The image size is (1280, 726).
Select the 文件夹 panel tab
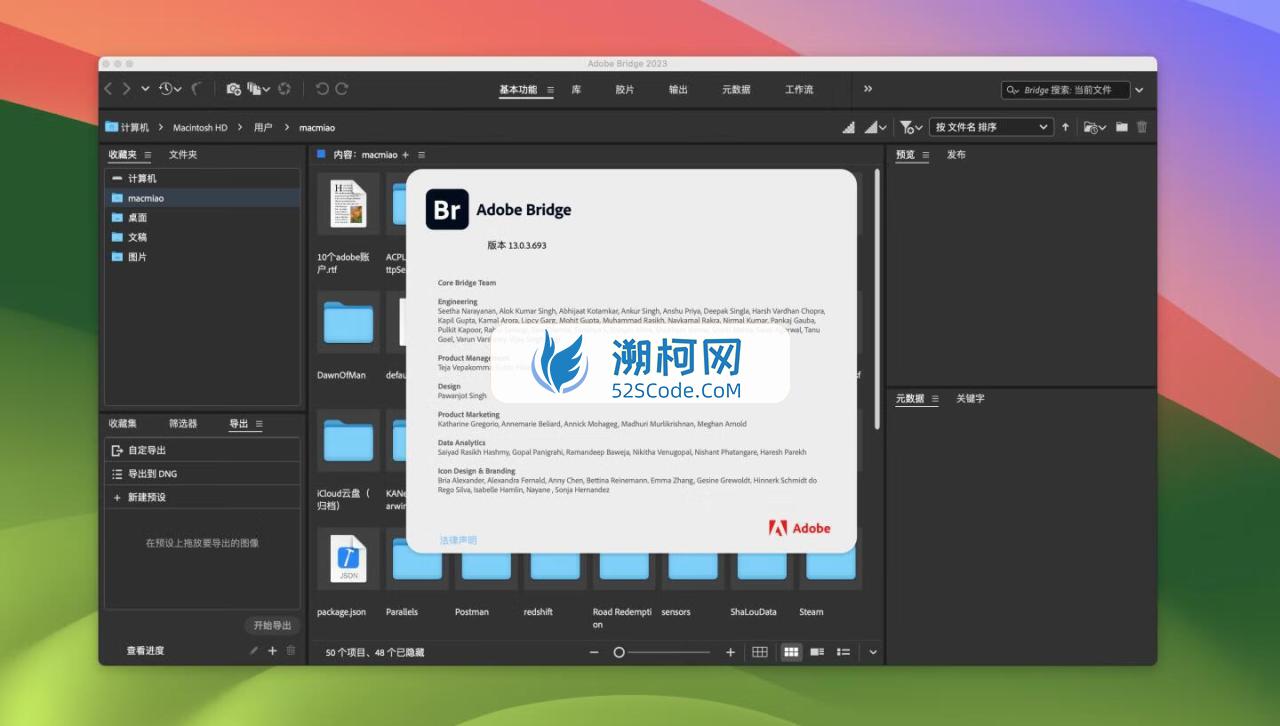[x=183, y=155]
